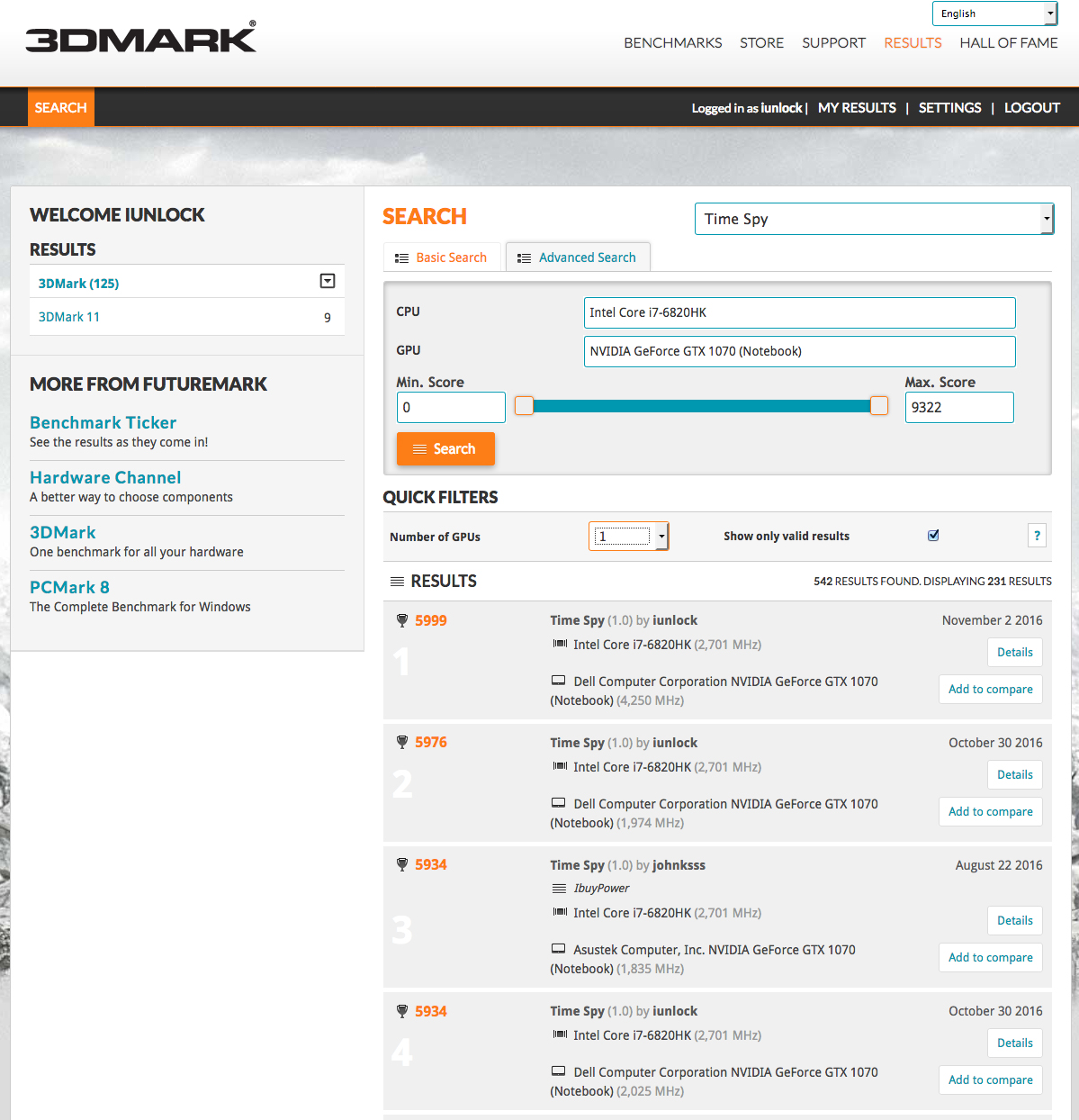
Task: Switch to the Advanced Search tab
Action: tap(578, 257)
